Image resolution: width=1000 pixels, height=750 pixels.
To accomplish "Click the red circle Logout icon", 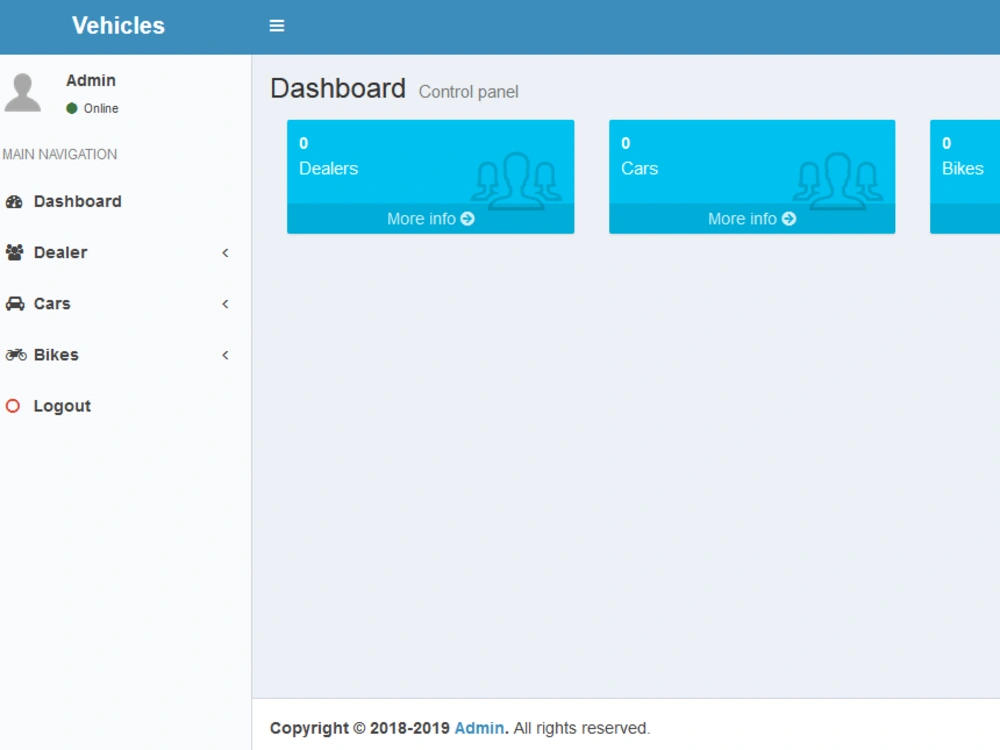I will coord(13,406).
